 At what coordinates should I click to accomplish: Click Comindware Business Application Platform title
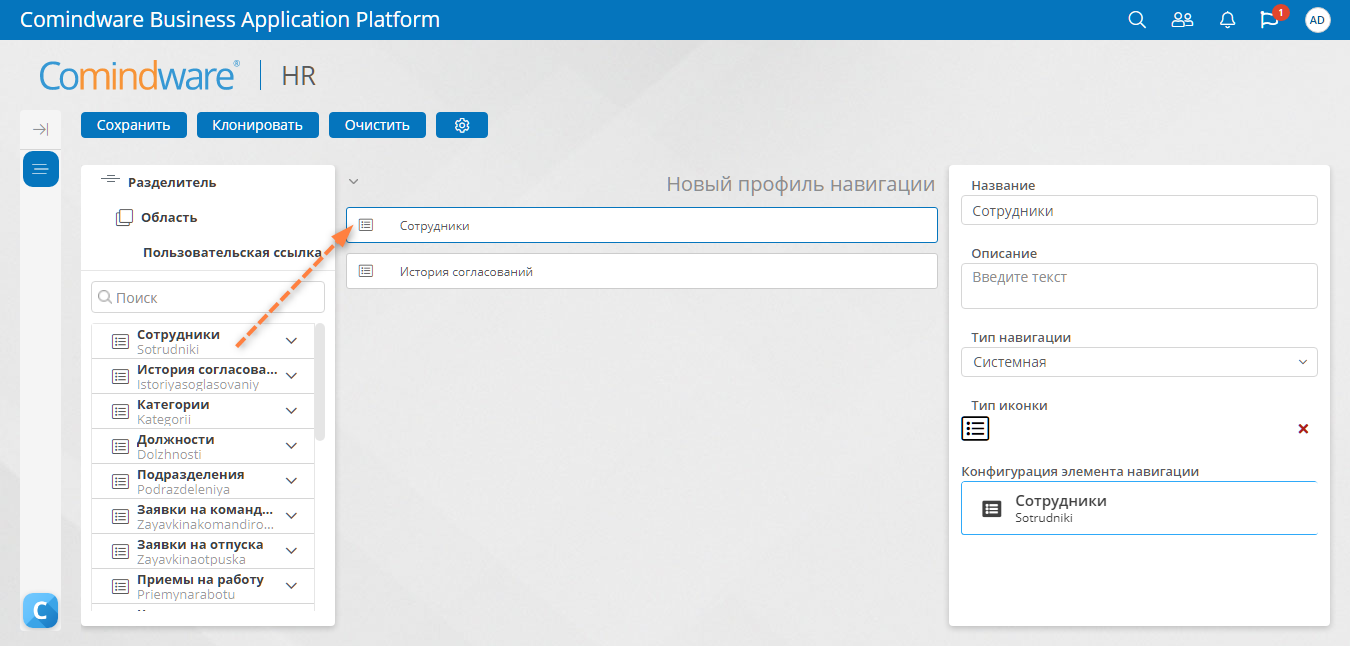(230, 20)
